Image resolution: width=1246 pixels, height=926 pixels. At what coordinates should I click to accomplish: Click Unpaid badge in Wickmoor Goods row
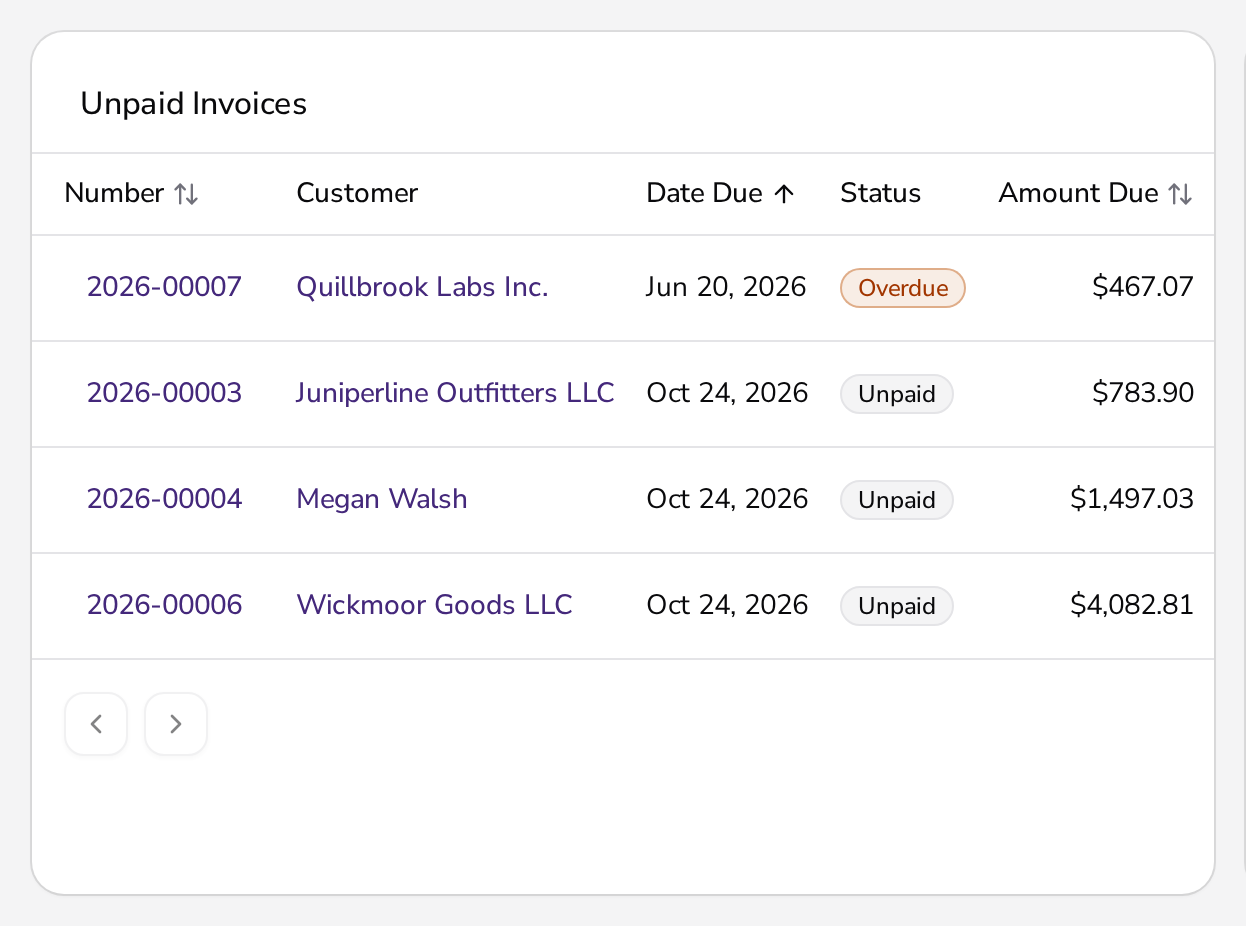tap(897, 606)
